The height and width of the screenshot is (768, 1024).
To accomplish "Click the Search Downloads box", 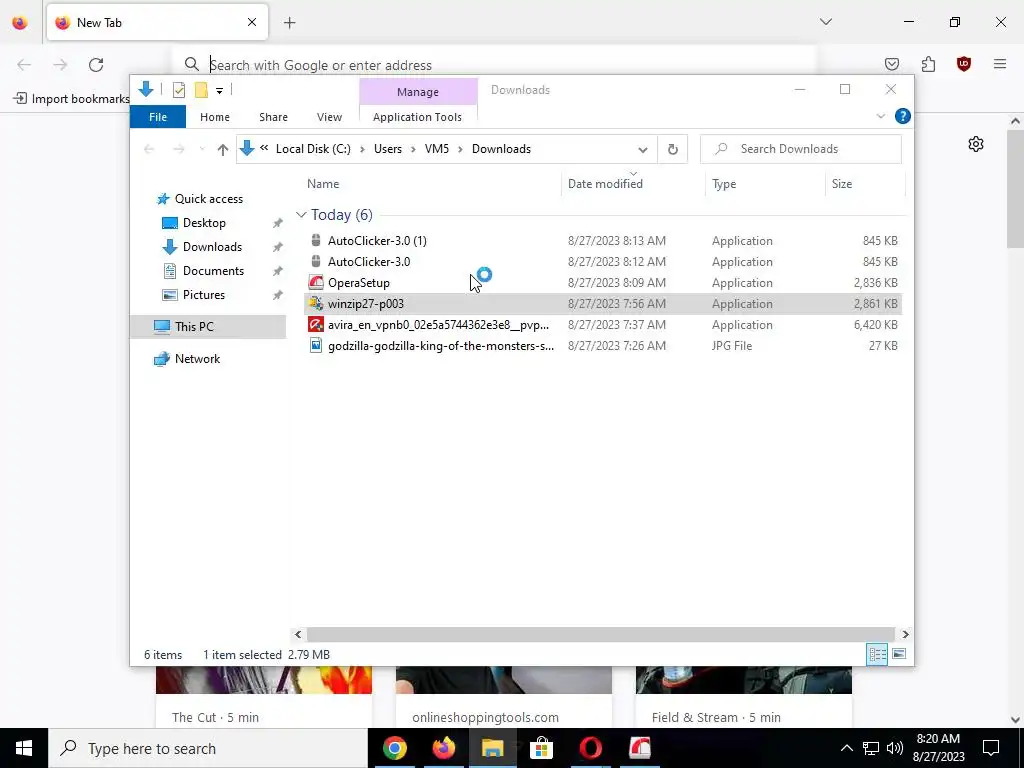I will click(x=801, y=149).
